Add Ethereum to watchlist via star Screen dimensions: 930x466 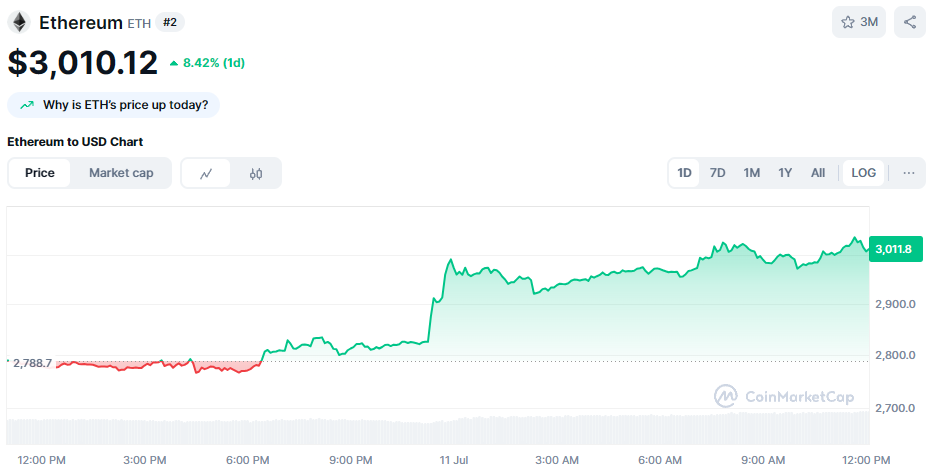point(848,22)
